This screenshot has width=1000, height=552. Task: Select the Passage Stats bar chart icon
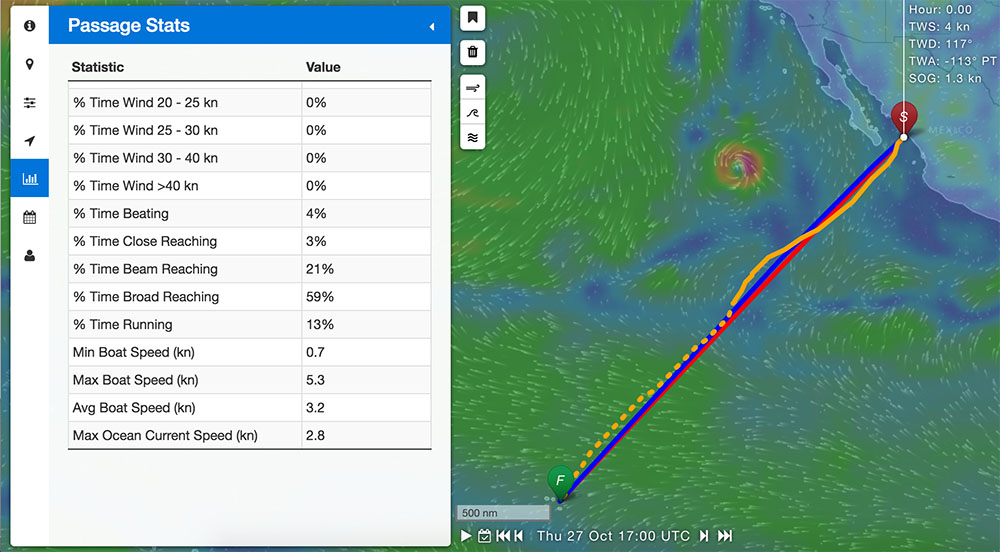pyautogui.click(x=29, y=178)
